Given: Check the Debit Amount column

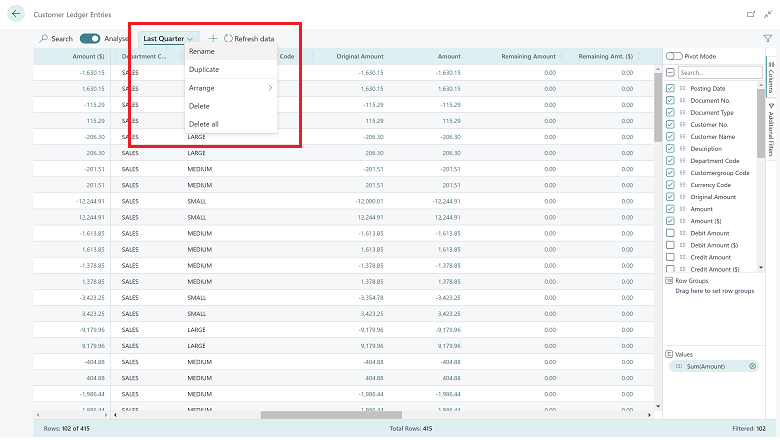Looking at the screenshot, I should point(670,233).
